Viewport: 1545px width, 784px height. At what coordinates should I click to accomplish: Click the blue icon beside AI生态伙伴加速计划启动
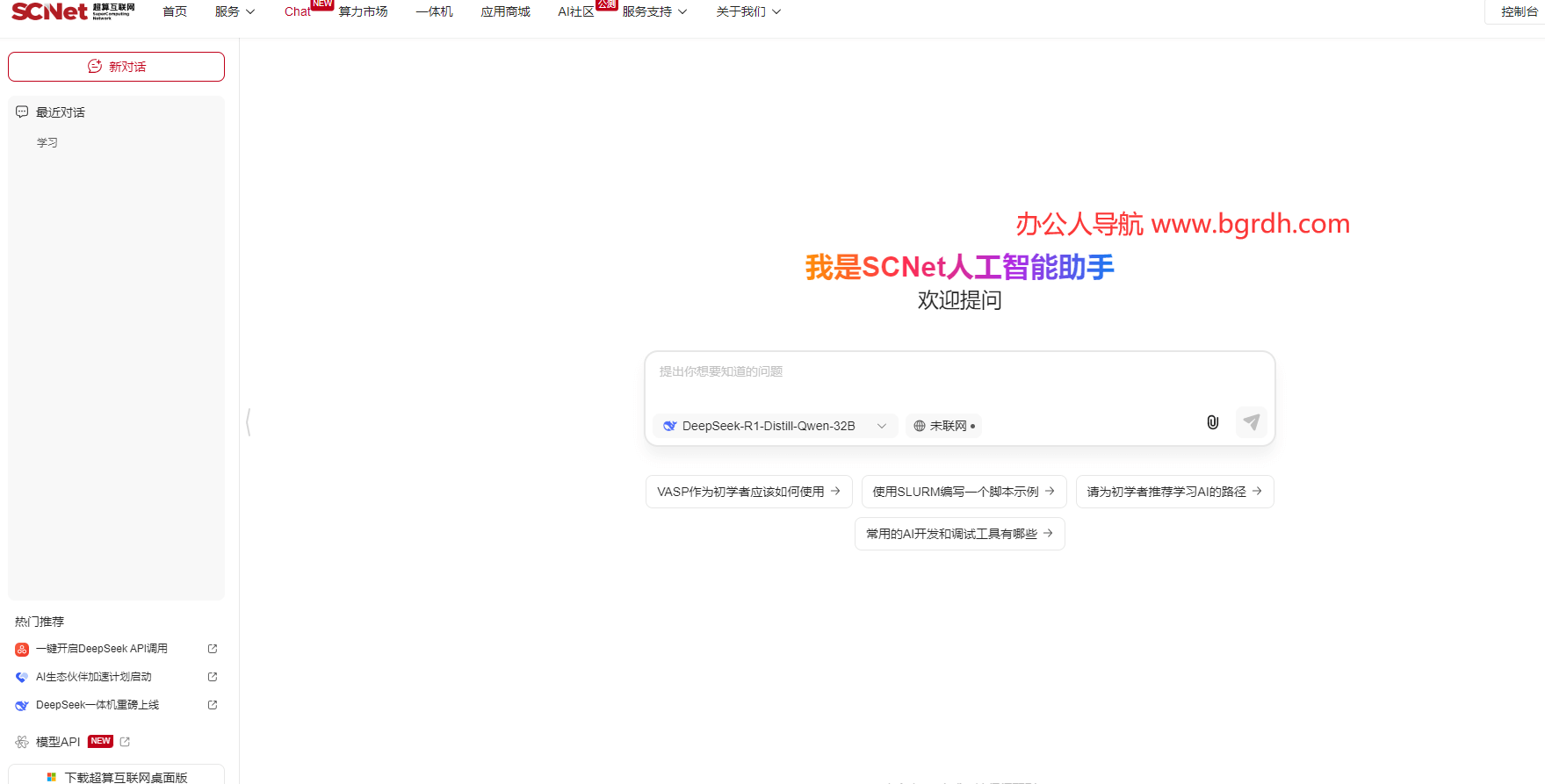tap(22, 678)
